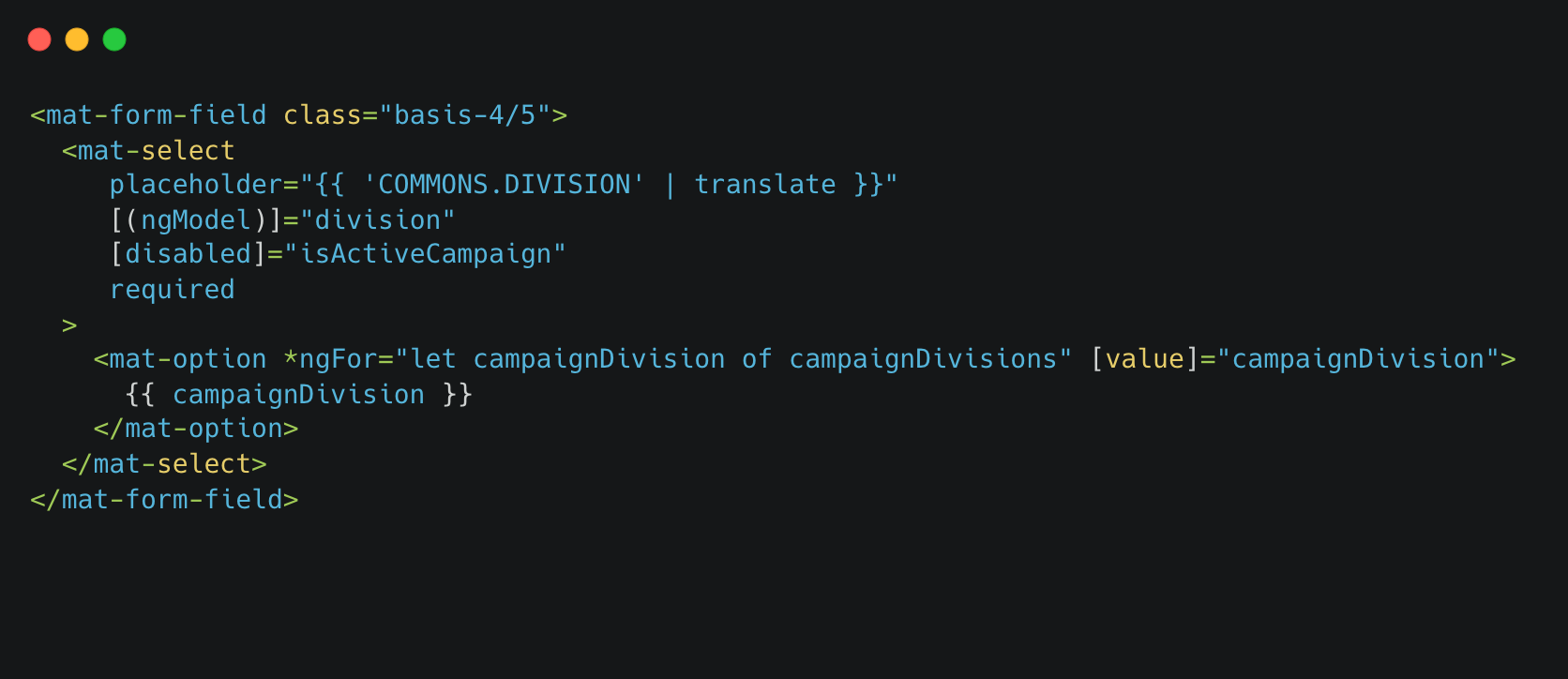This screenshot has width=1568, height=679.
Task: Click the [(ngModel)] binding
Action: click(196, 220)
